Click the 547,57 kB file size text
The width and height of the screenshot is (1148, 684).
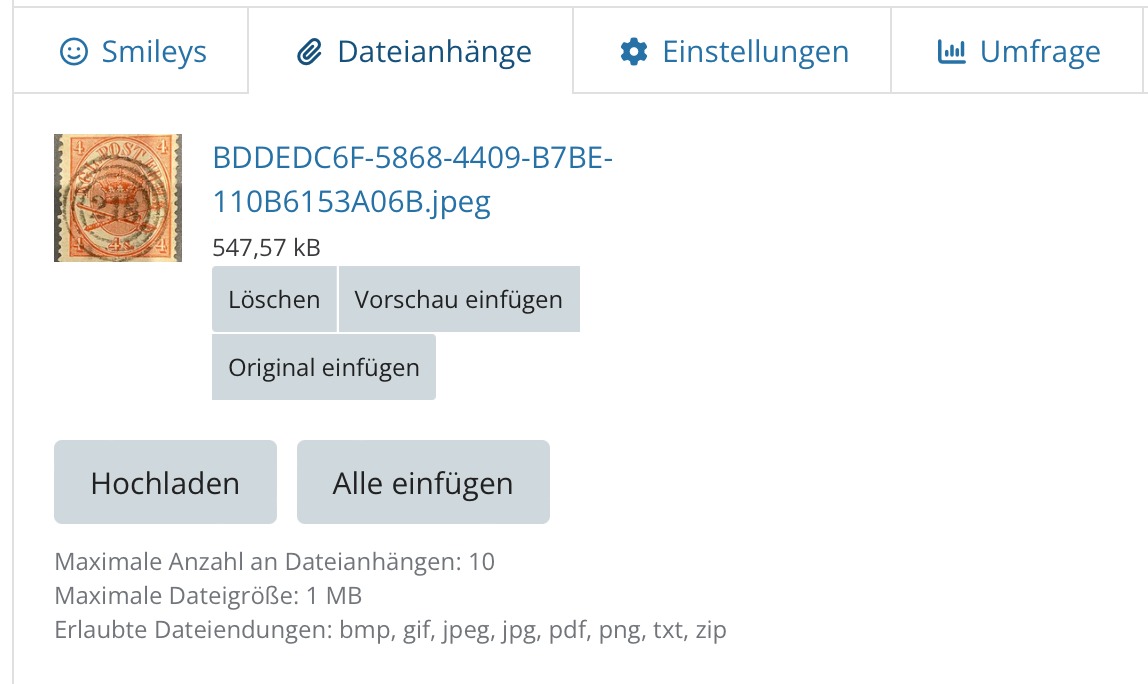tap(266, 247)
